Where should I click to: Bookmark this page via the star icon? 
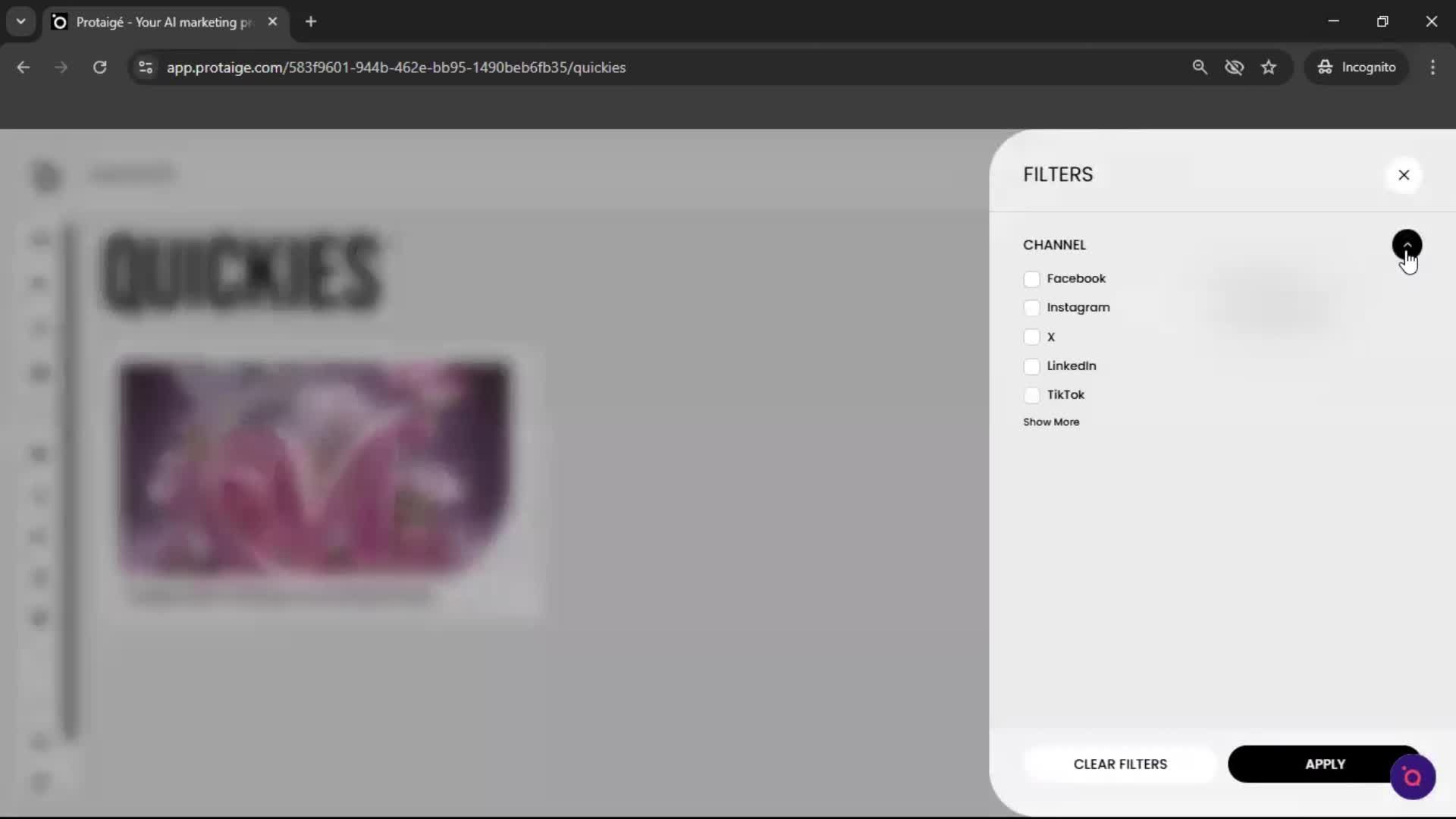[x=1269, y=67]
